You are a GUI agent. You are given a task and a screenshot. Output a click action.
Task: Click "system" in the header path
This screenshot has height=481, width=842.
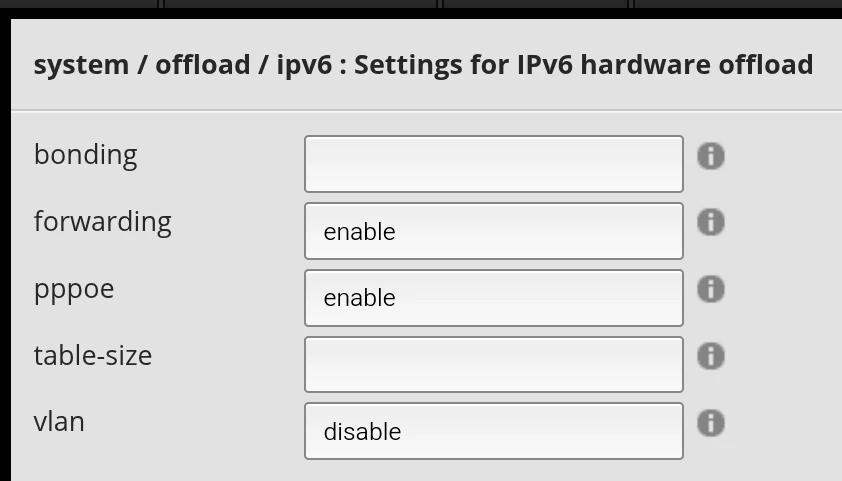pos(81,66)
